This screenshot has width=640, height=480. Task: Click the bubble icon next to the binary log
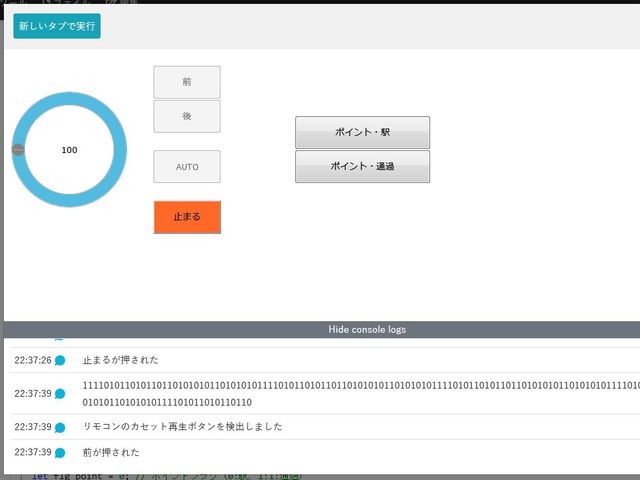[60, 394]
